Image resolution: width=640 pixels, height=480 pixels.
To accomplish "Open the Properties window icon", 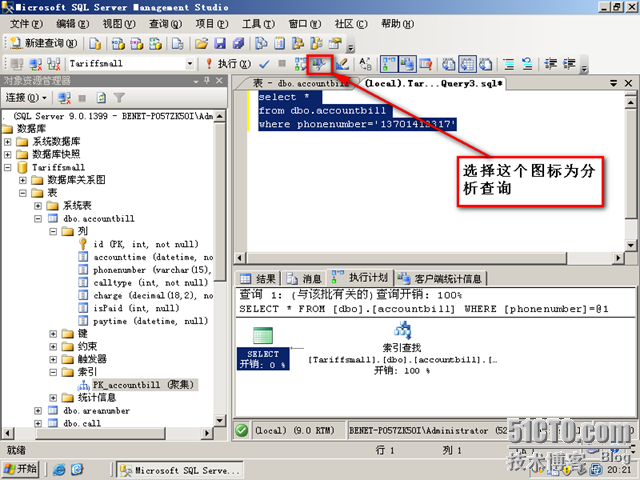I will (x=335, y=43).
